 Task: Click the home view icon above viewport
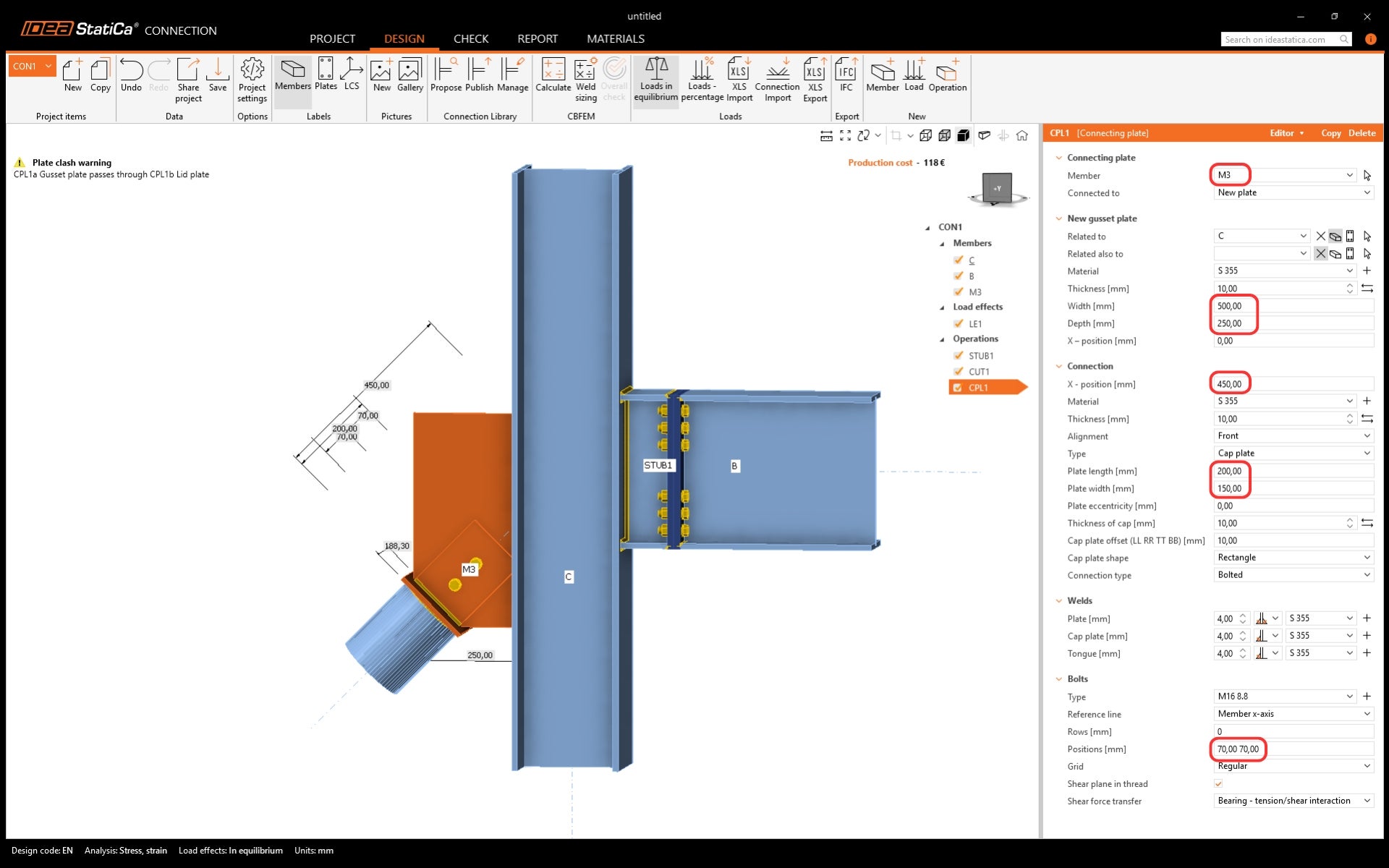(x=1022, y=136)
